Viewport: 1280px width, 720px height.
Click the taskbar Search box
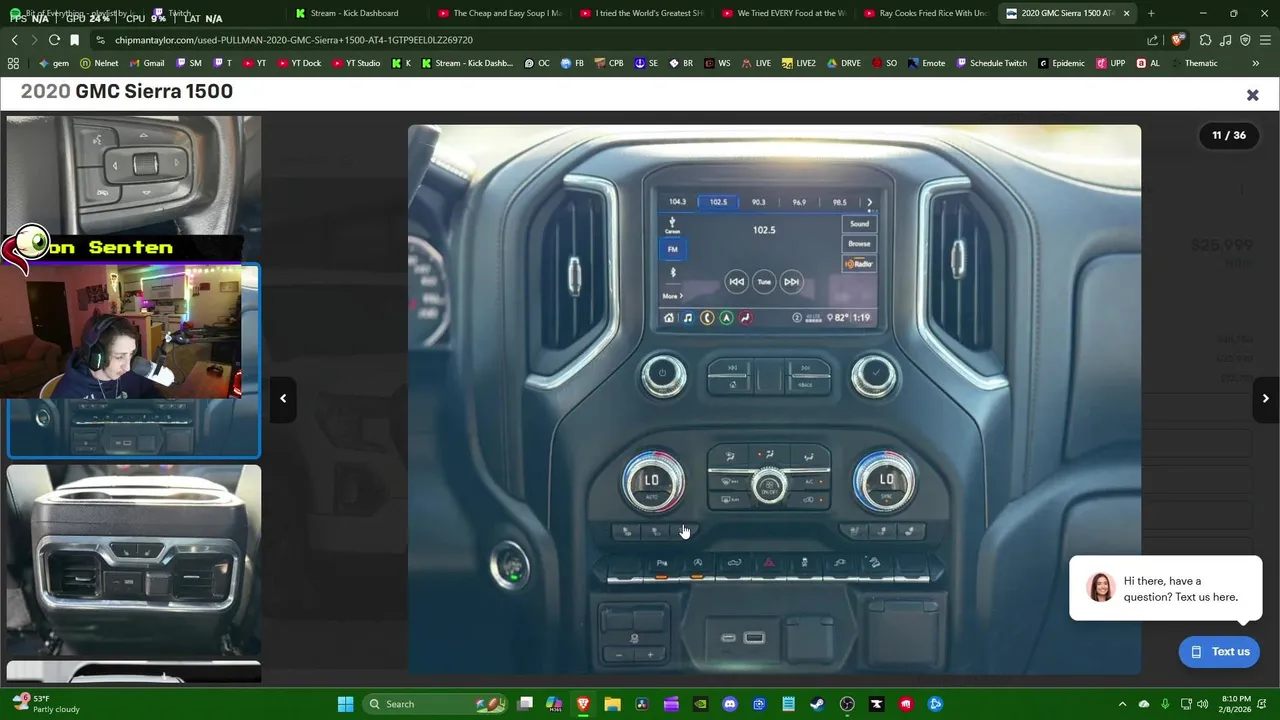[x=435, y=704]
